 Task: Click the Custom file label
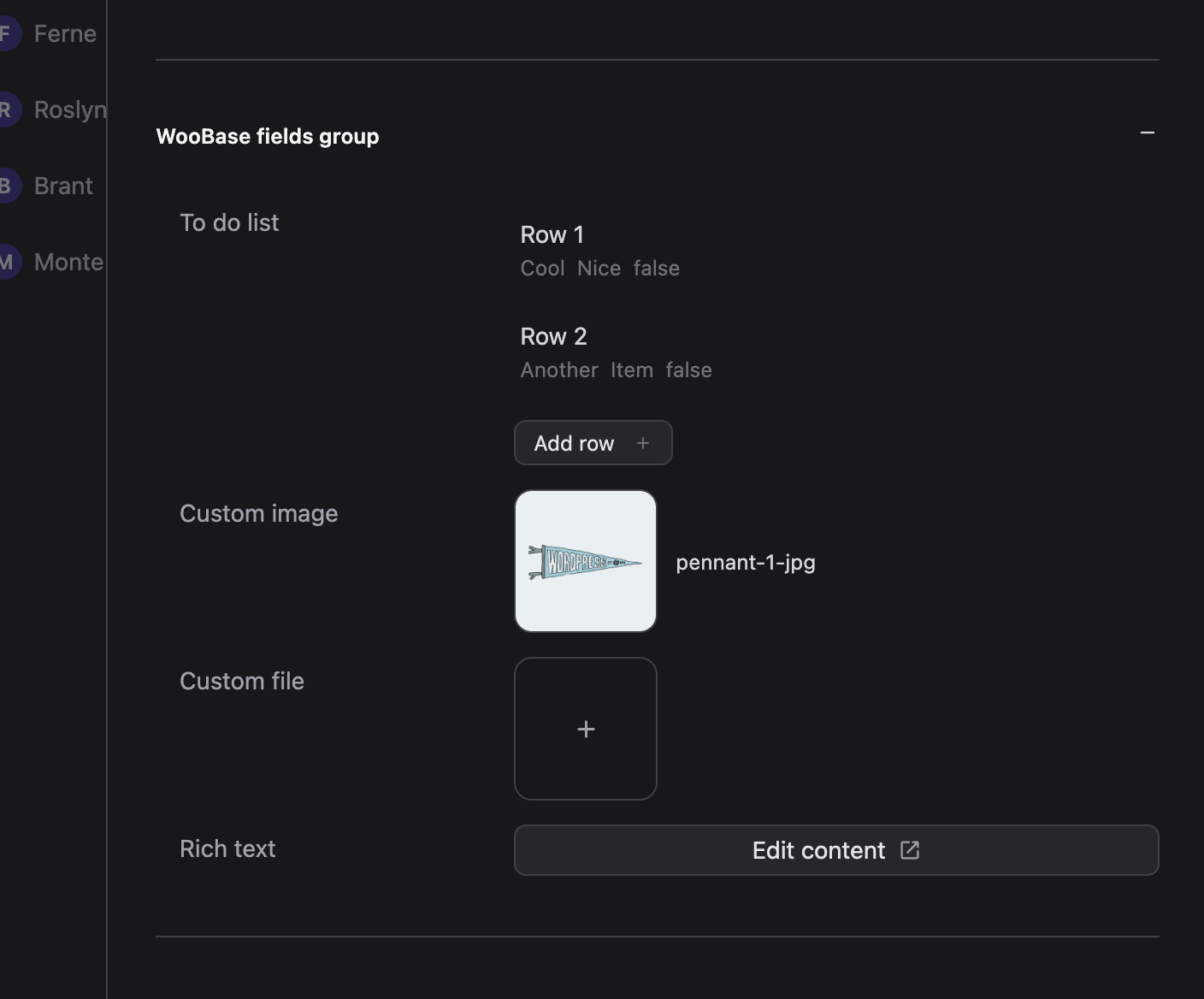coord(242,681)
